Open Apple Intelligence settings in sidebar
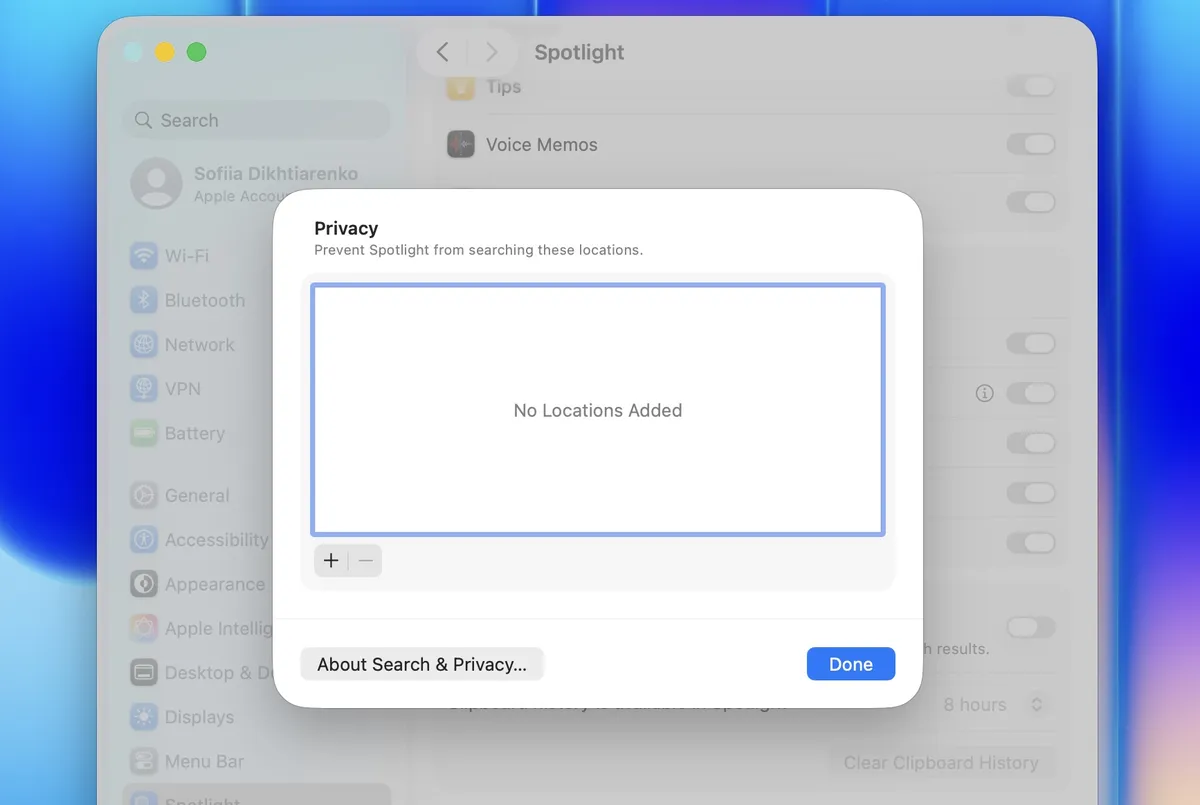Screen dimensions: 1200x805 click(x=200, y=628)
